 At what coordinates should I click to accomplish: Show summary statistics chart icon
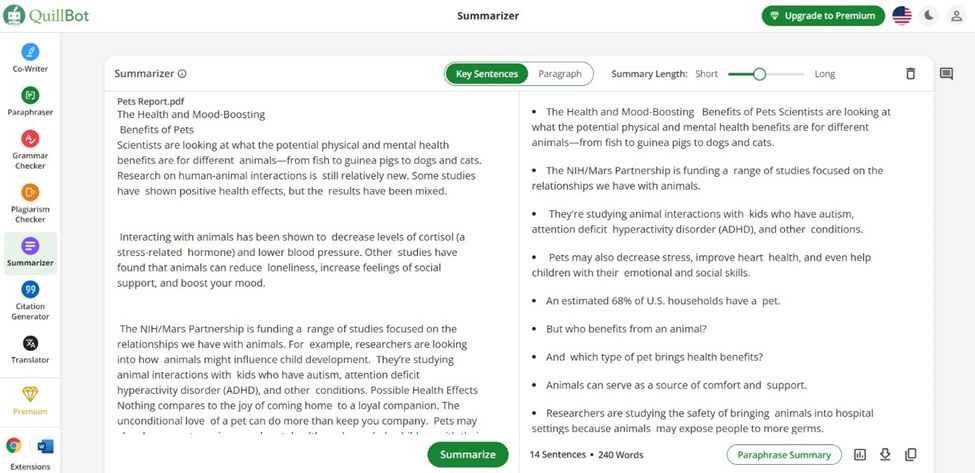tap(860, 454)
